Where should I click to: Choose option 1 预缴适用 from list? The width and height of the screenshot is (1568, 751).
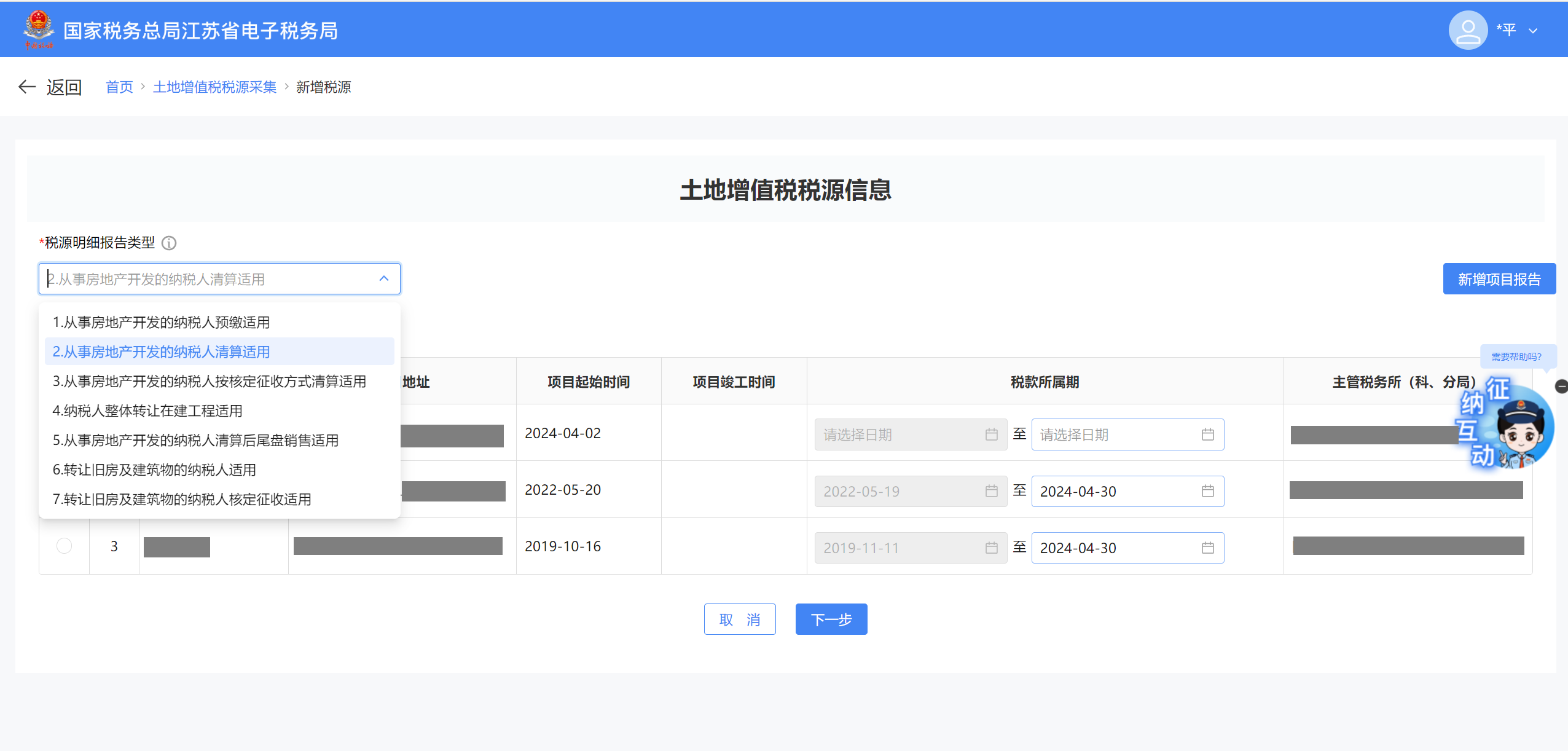(161, 323)
